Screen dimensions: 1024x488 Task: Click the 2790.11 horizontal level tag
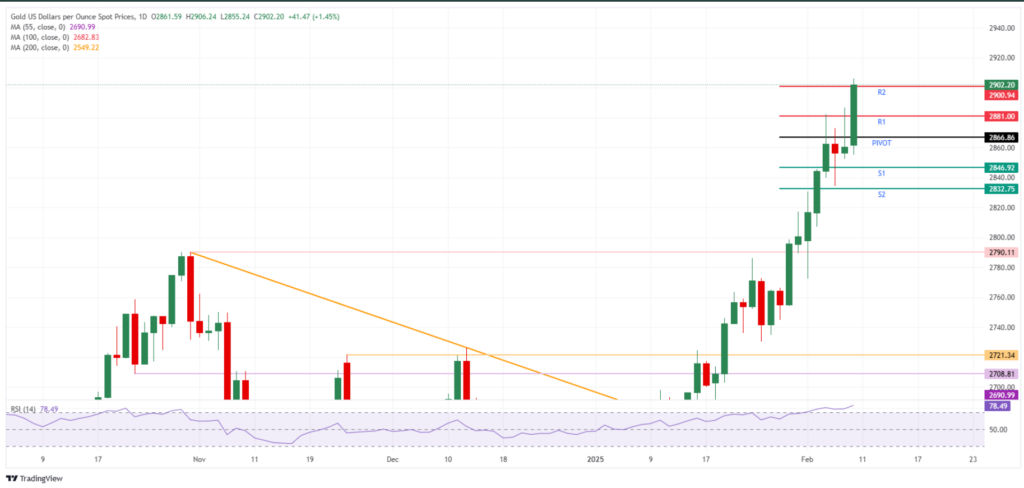click(1003, 252)
